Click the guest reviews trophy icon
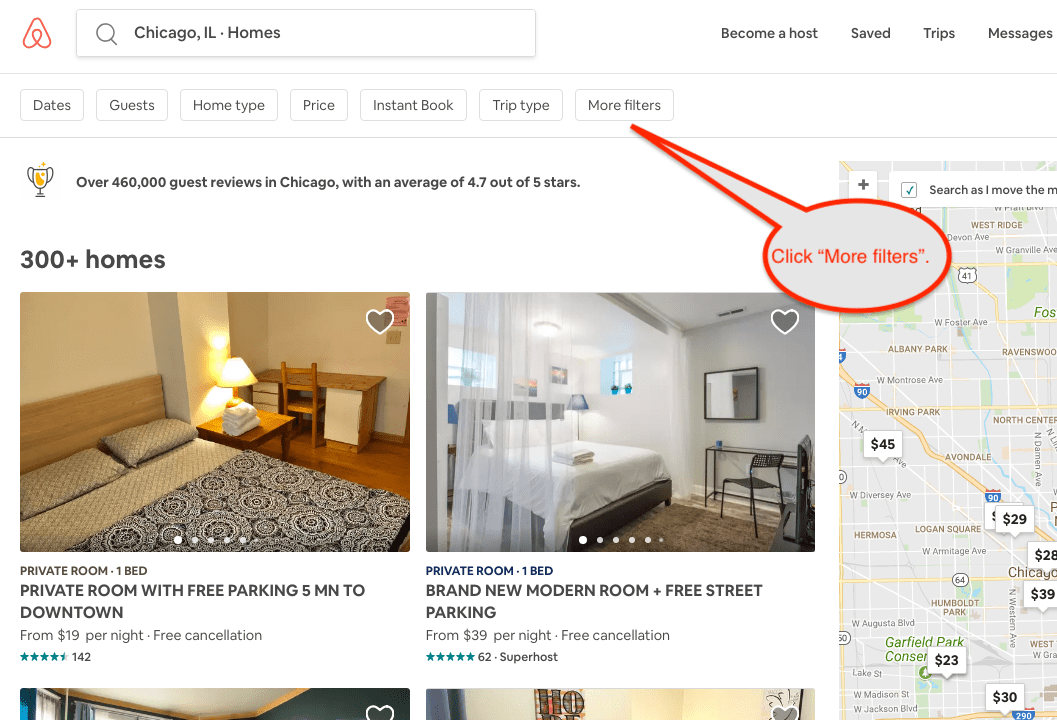Image resolution: width=1057 pixels, height=720 pixels. pos(40,181)
